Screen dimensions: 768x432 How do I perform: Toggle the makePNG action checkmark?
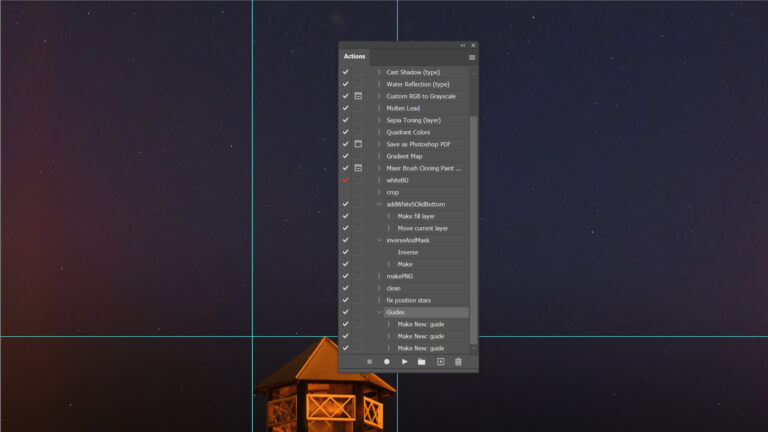(346, 276)
